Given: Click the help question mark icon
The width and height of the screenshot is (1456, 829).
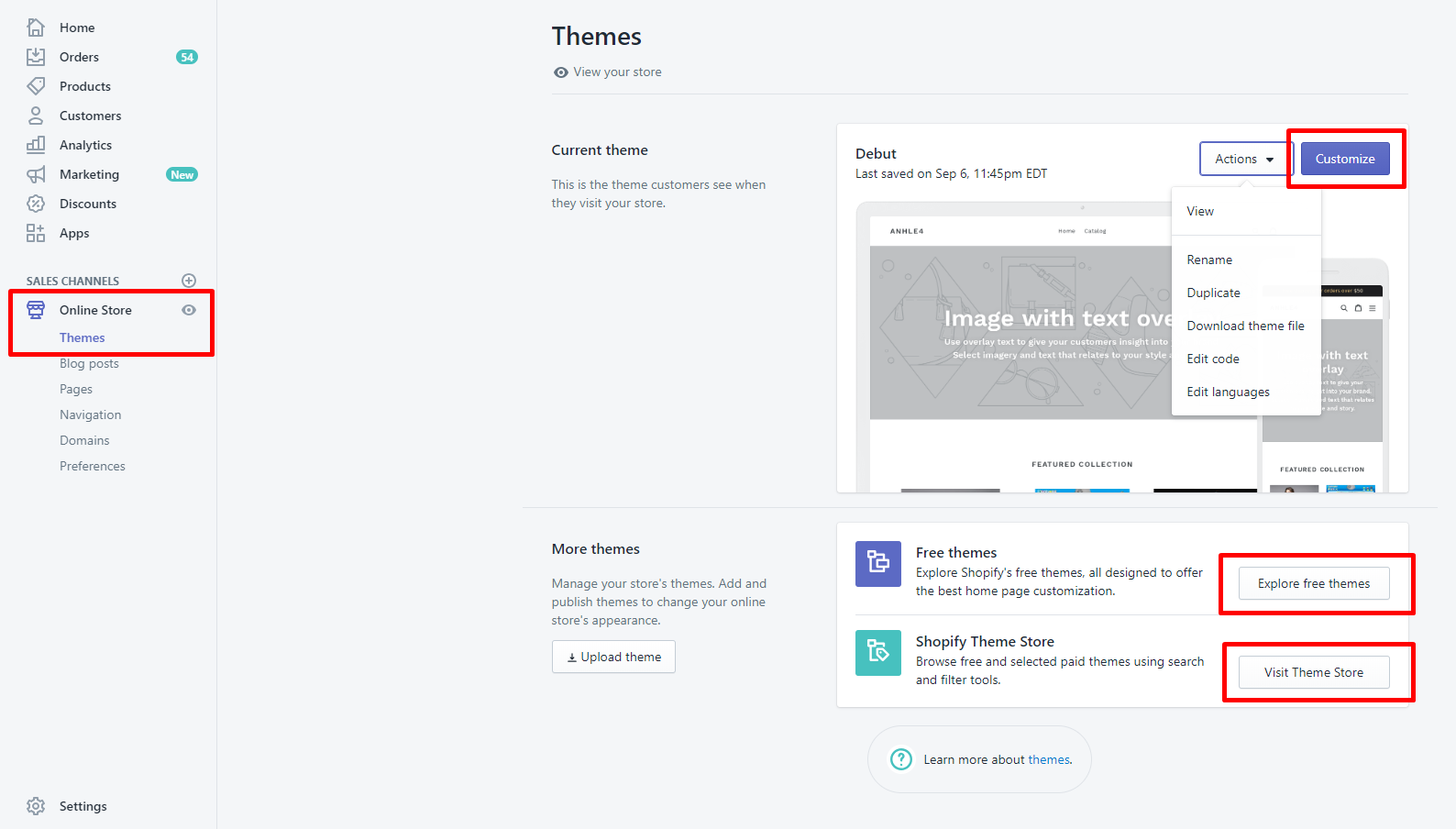Looking at the screenshot, I should [901, 759].
